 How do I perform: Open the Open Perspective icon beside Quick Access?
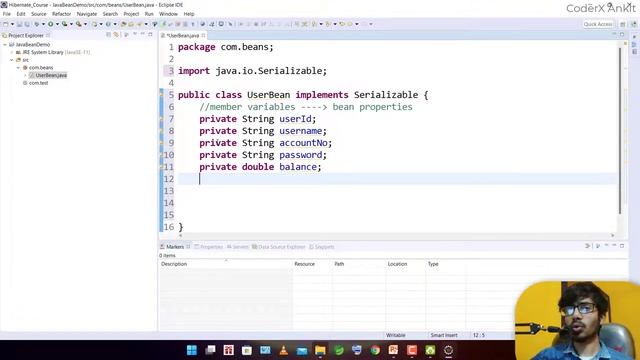click(x=622, y=24)
